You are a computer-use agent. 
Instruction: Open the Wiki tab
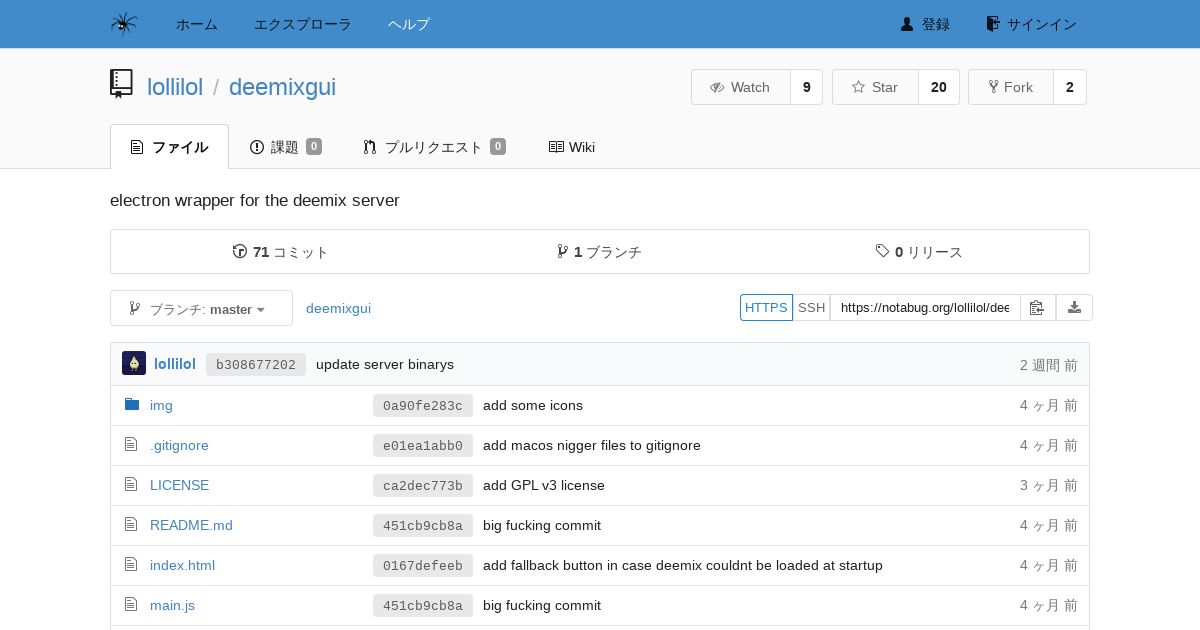coord(572,147)
